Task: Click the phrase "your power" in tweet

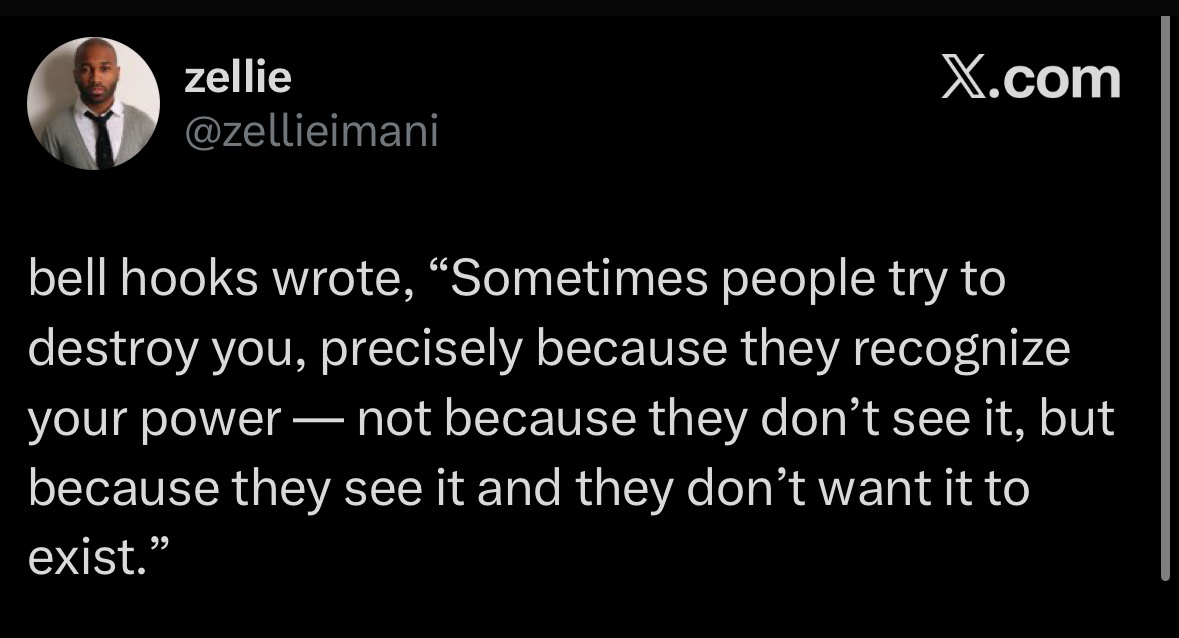Action: (x=153, y=421)
